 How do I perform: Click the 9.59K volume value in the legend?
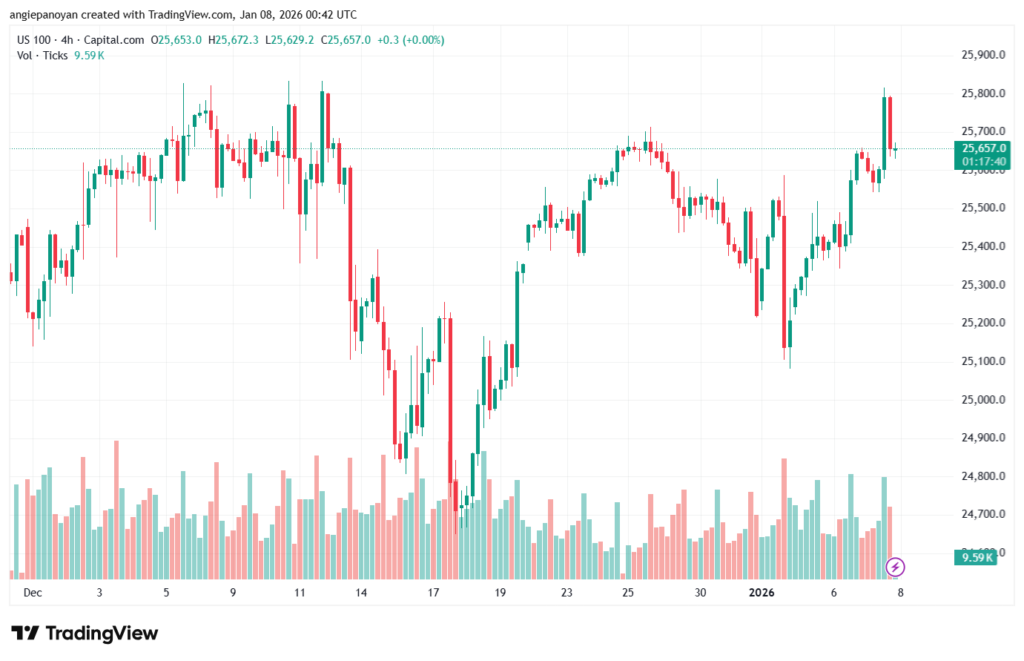(x=89, y=55)
